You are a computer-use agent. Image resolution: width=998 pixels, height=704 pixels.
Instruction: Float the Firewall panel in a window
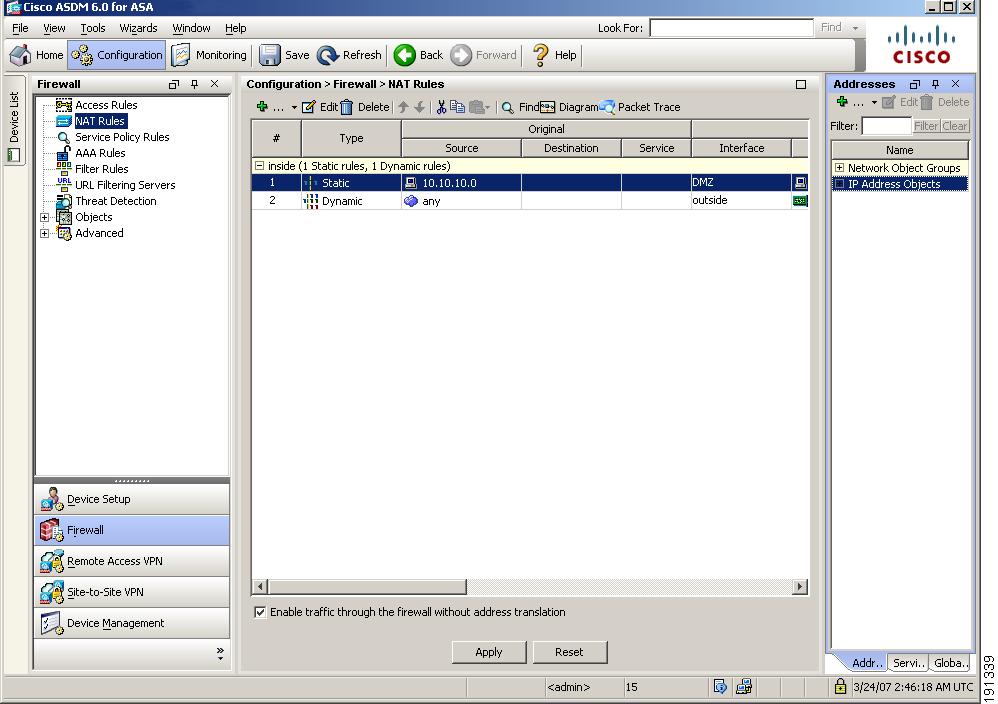tap(174, 84)
